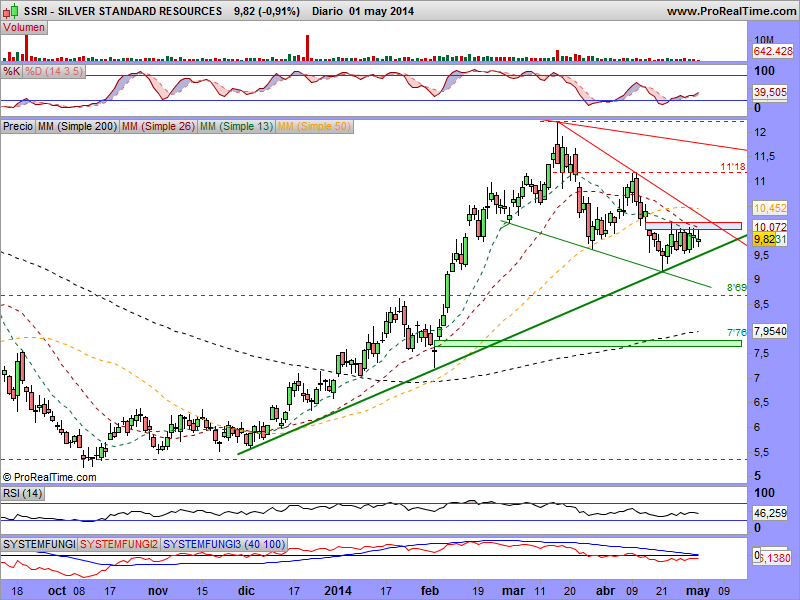800x600 pixels.
Task: Click the © ProRealTime.com copyright text
Action: click(49, 478)
